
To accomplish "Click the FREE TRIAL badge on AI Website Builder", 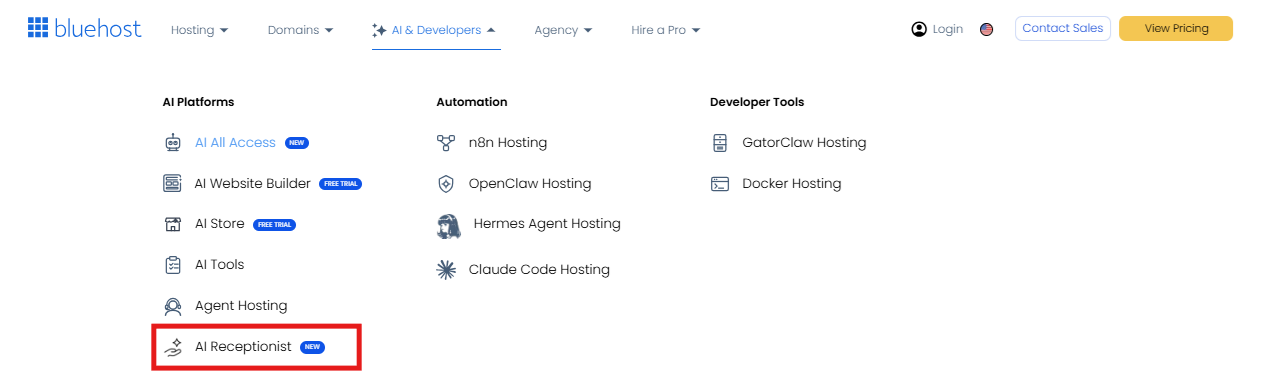I will [341, 184].
